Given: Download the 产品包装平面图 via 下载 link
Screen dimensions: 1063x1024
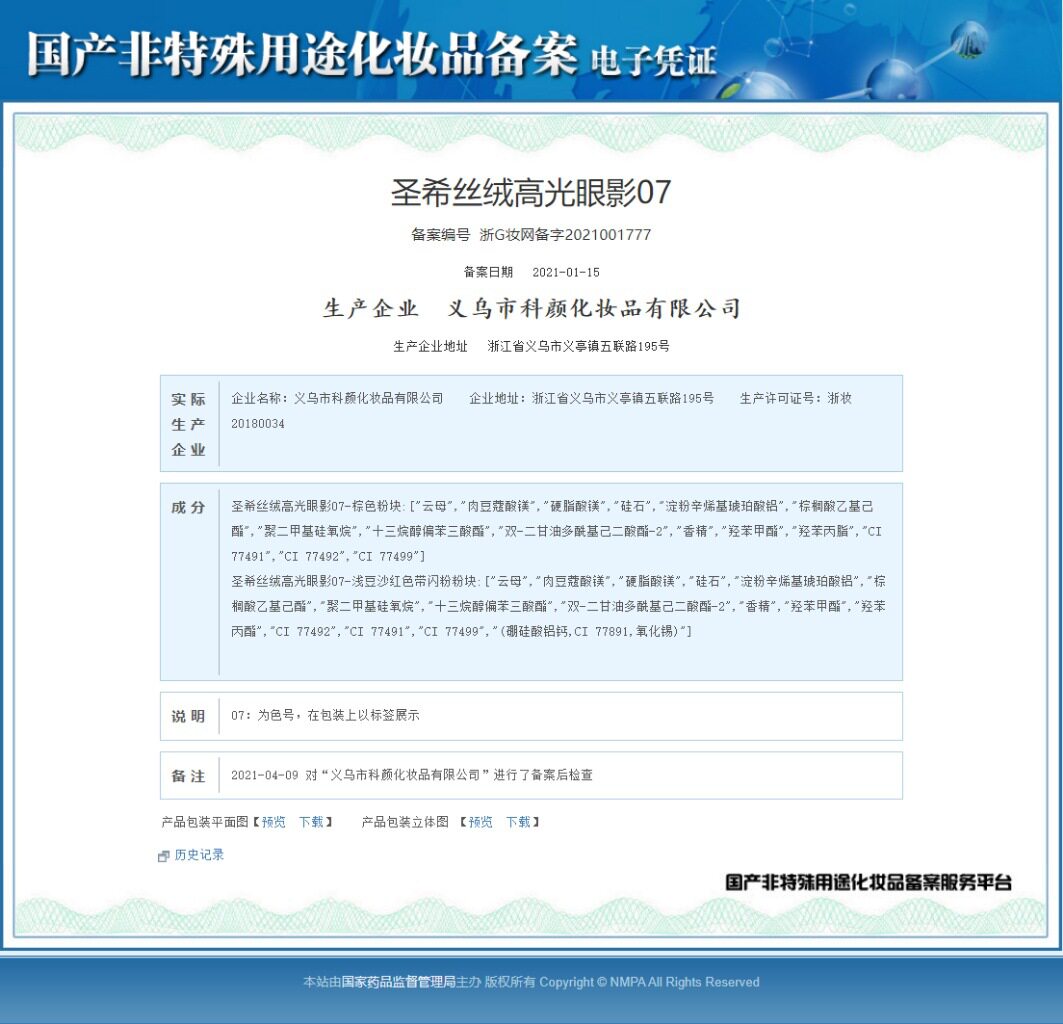Looking at the screenshot, I should (x=311, y=822).
